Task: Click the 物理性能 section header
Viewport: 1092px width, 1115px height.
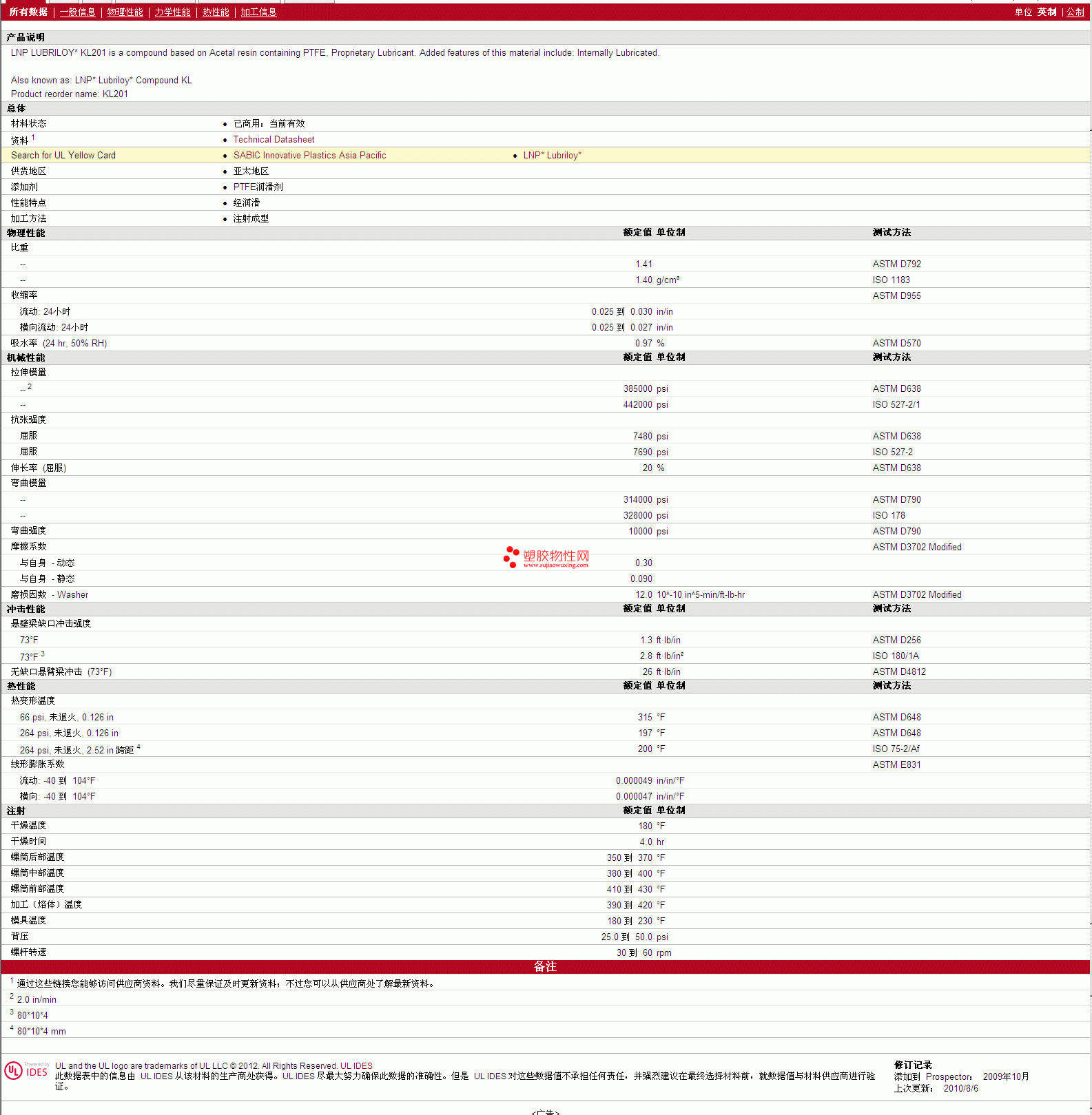Action: [x=25, y=233]
